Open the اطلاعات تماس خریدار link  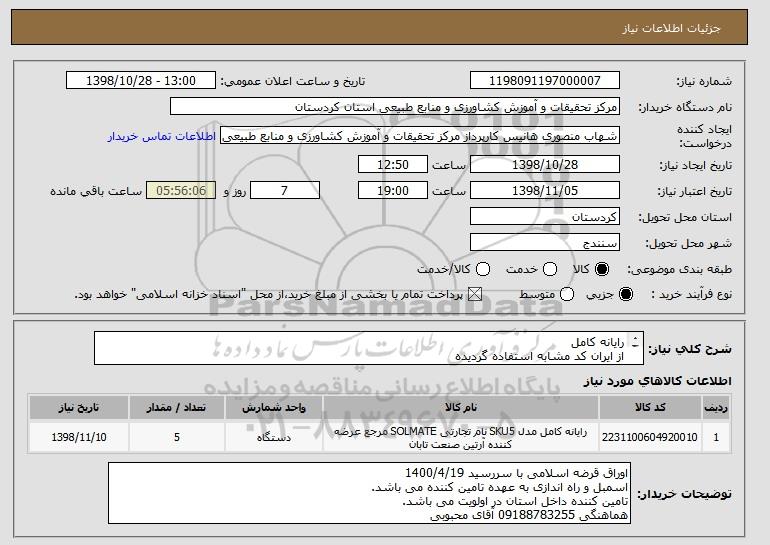tap(162, 136)
